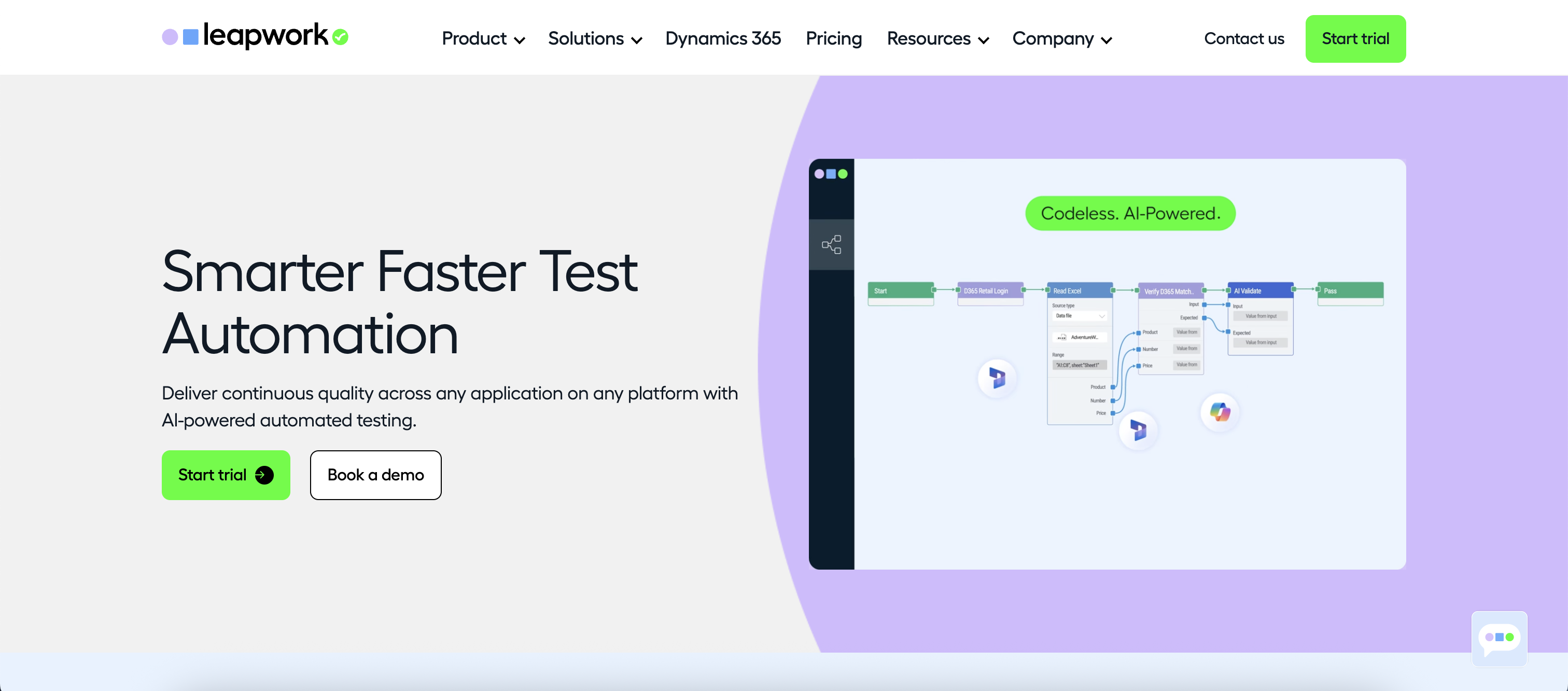
Task: Select the AI Validate block in flow
Action: (x=1259, y=291)
